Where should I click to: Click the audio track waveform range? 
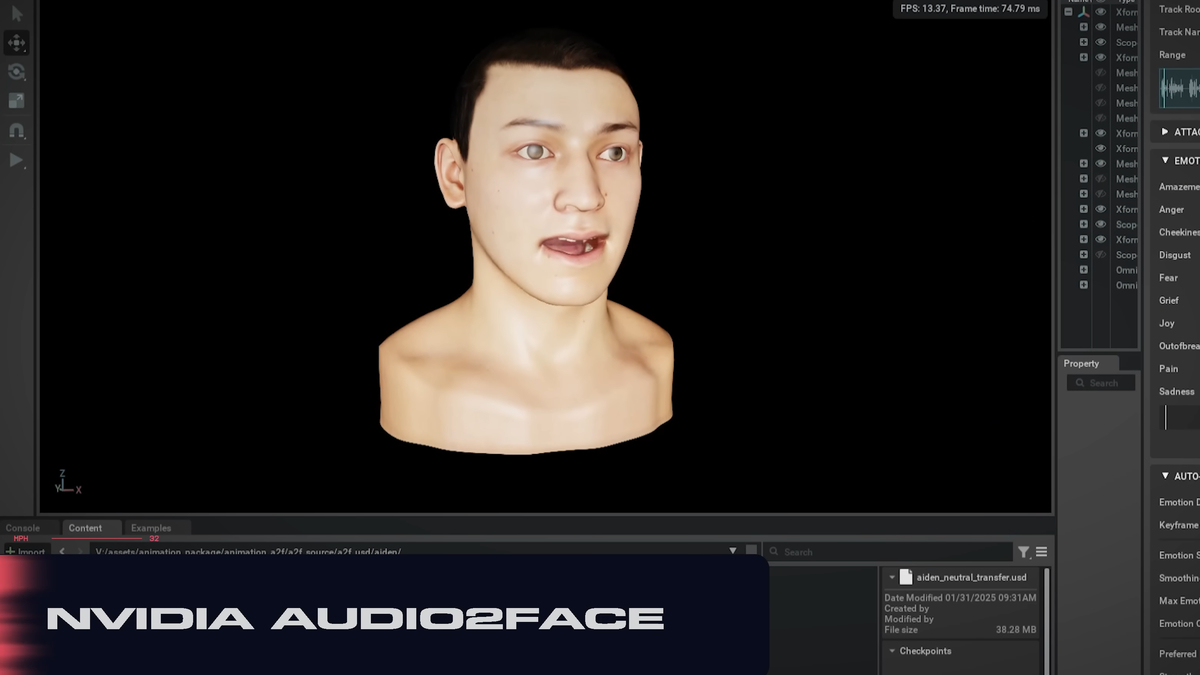coord(1179,89)
